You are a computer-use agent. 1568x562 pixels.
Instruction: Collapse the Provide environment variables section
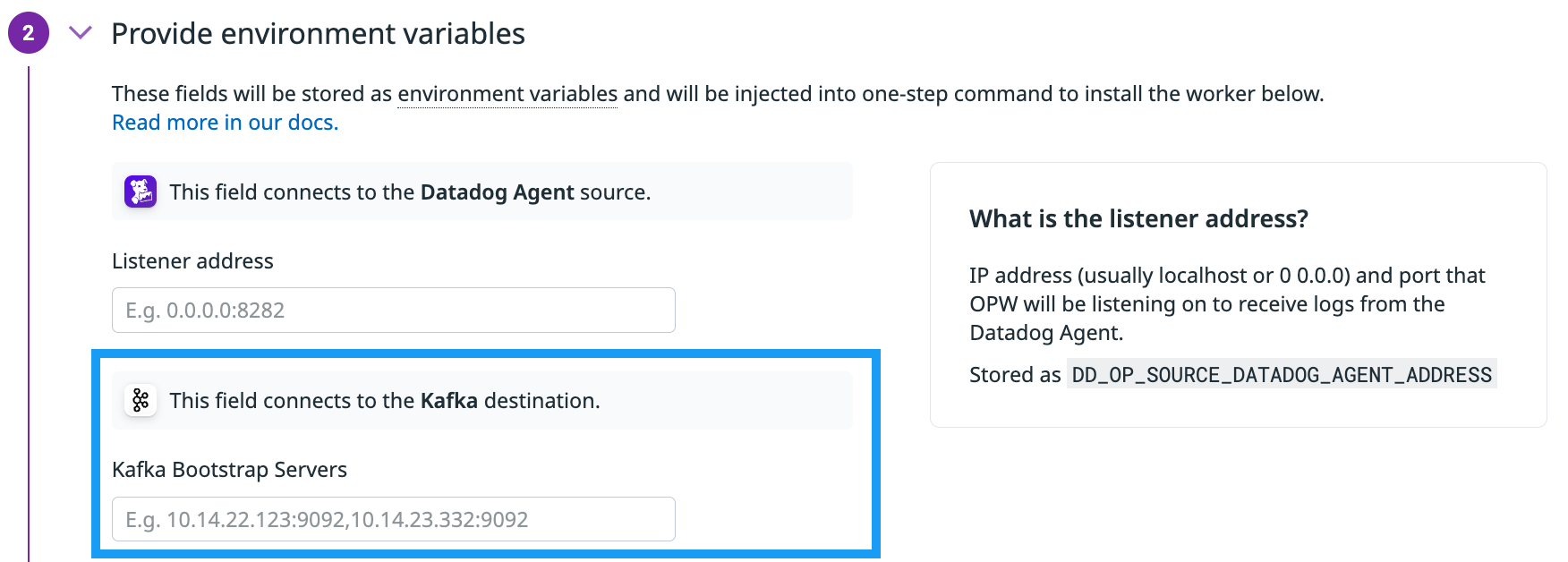point(81,33)
